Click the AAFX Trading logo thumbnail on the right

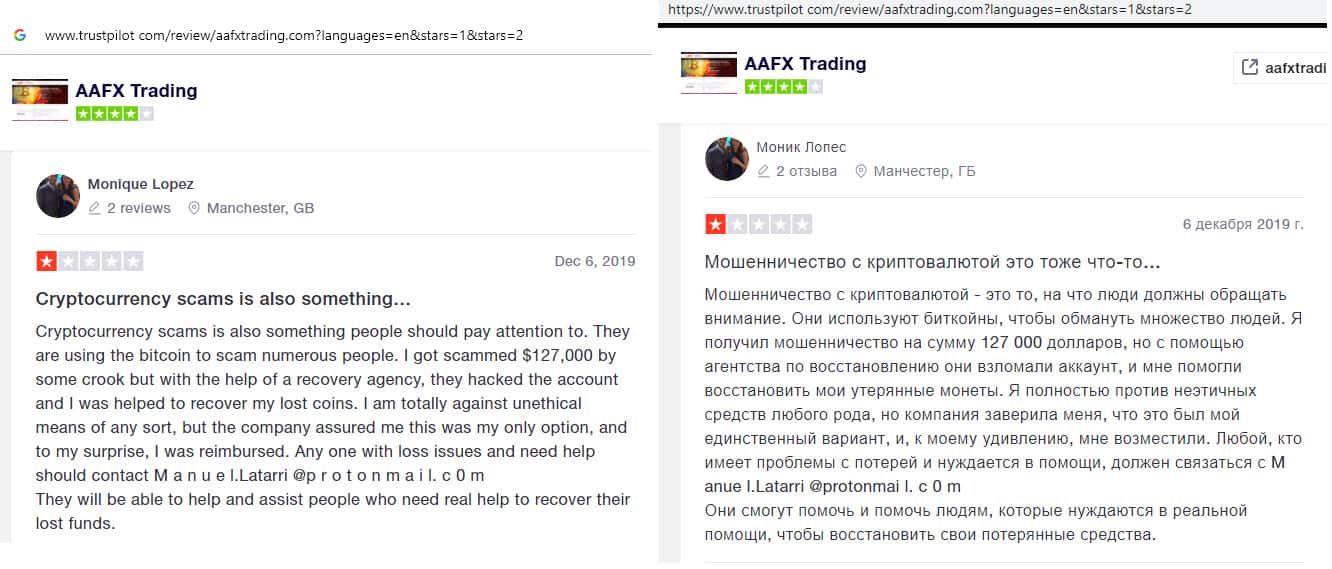pos(708,73)
